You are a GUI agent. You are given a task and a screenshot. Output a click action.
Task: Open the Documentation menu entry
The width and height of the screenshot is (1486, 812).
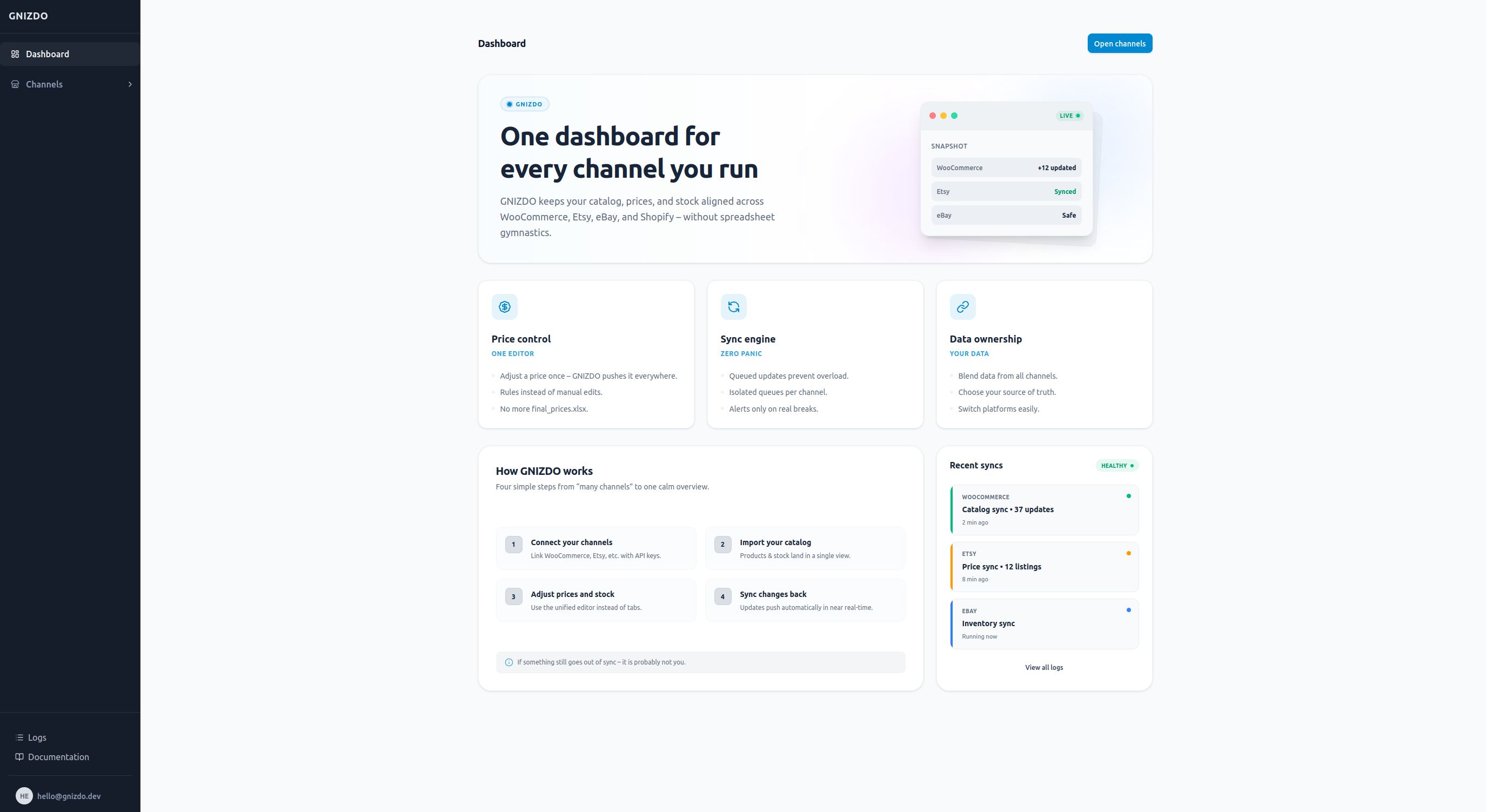[59, 757]
